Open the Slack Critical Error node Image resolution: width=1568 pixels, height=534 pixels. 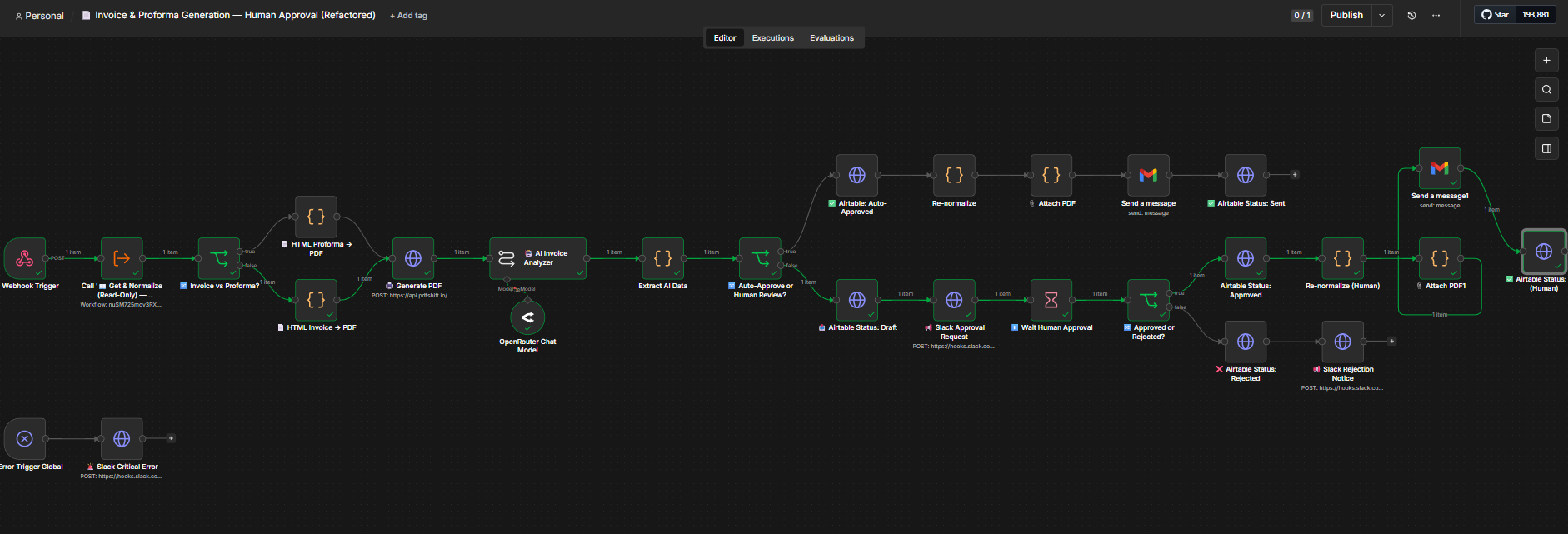coord(122,438)
